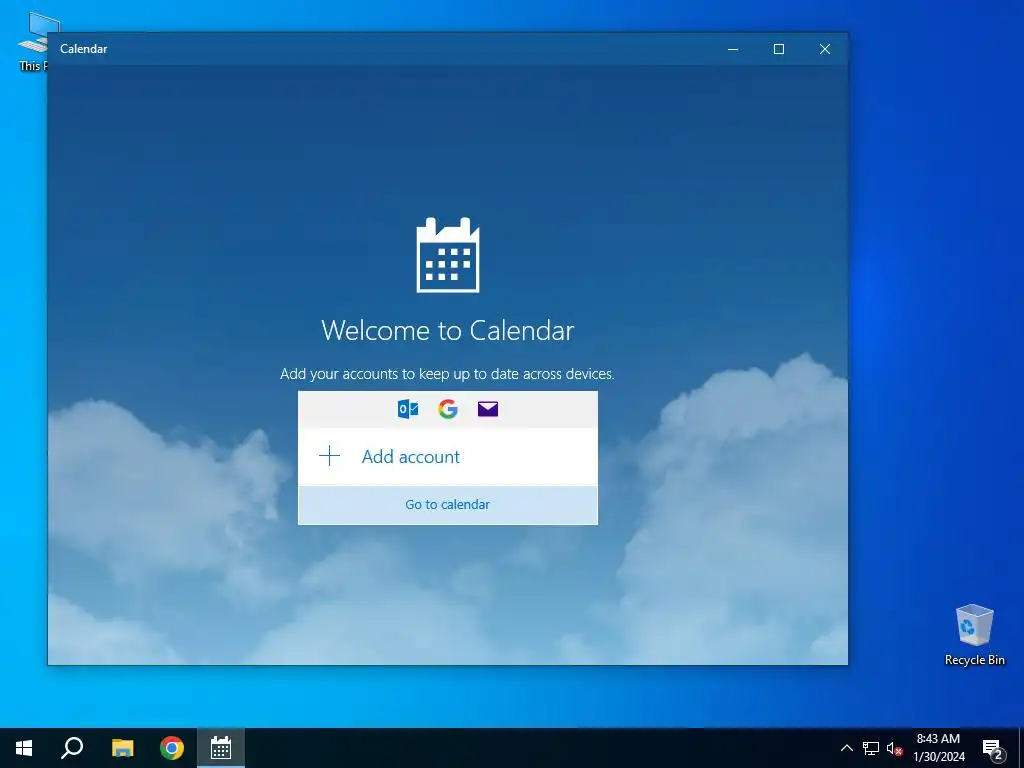Select the Recycle Bin desktop icon

pos(974,635)
